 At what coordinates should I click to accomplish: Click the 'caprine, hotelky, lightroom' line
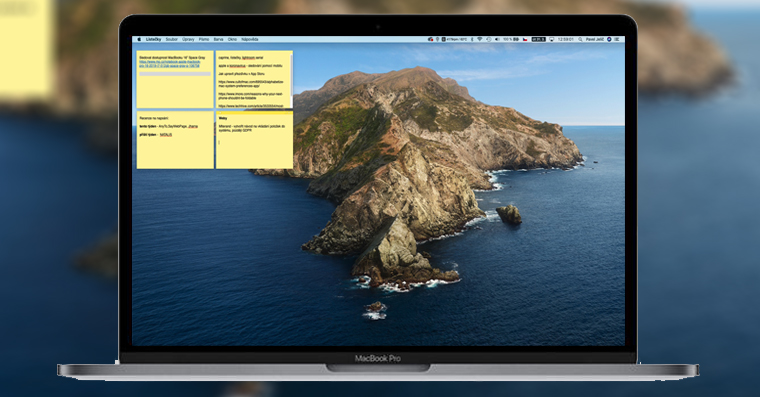point(241,58)
